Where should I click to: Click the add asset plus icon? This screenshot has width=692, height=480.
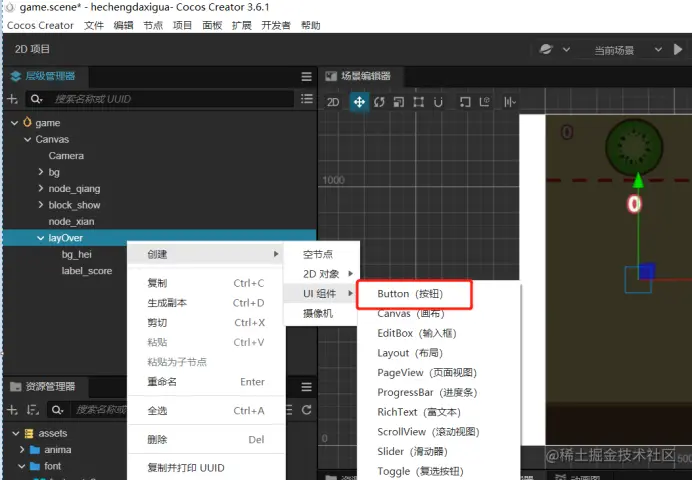pyautogui.click(x=12, y=410)
